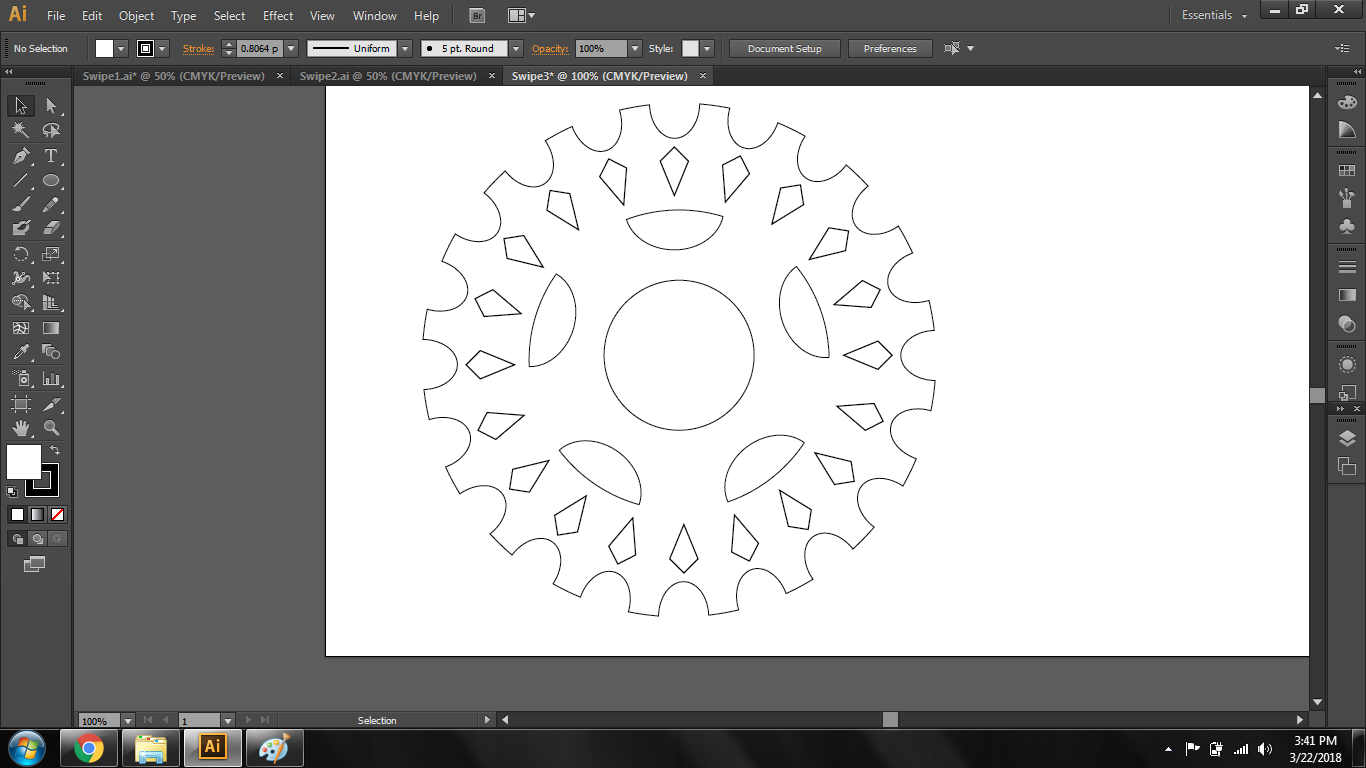Select the Pen tool
The height and width of the screenshot is (768, 1366).
21,156
